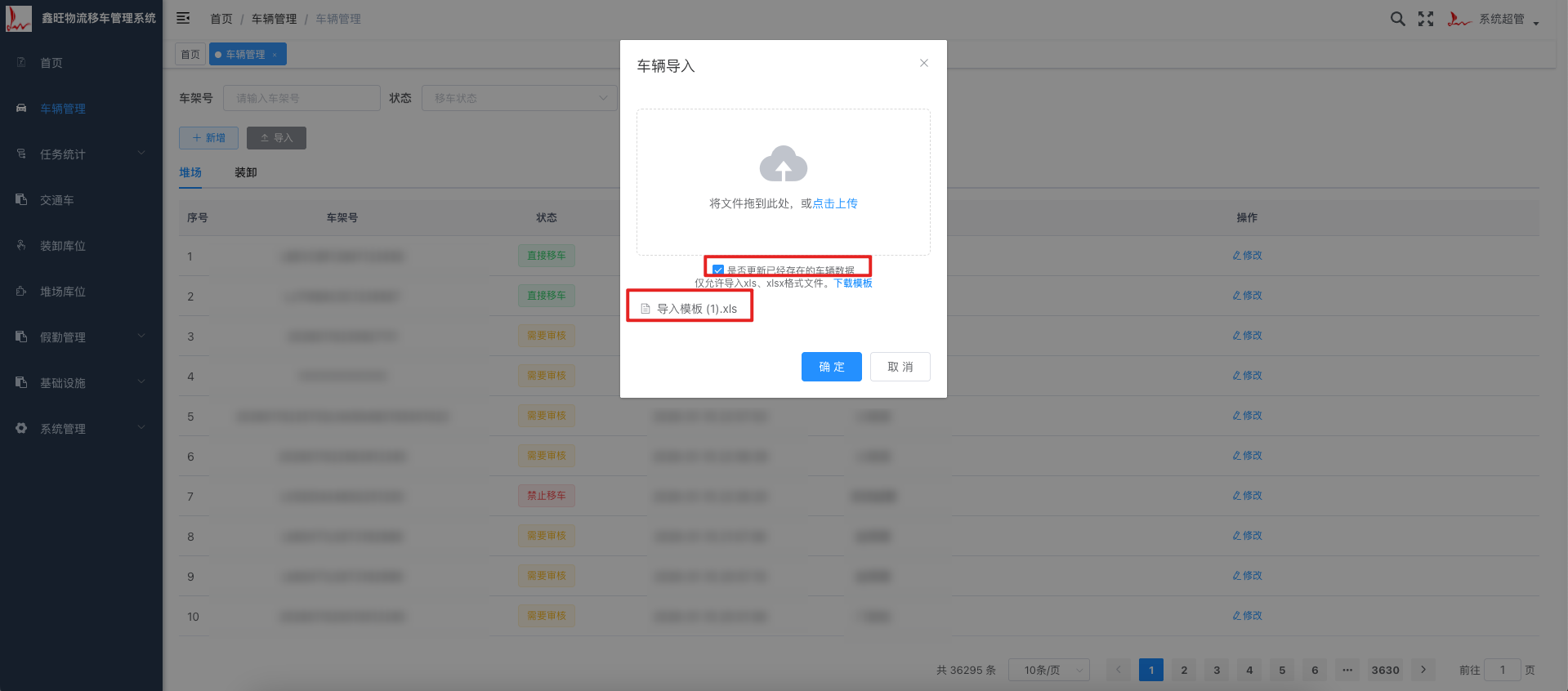
Task: Click 直接移车 tag in row 1
Action: tap(546, 256)
